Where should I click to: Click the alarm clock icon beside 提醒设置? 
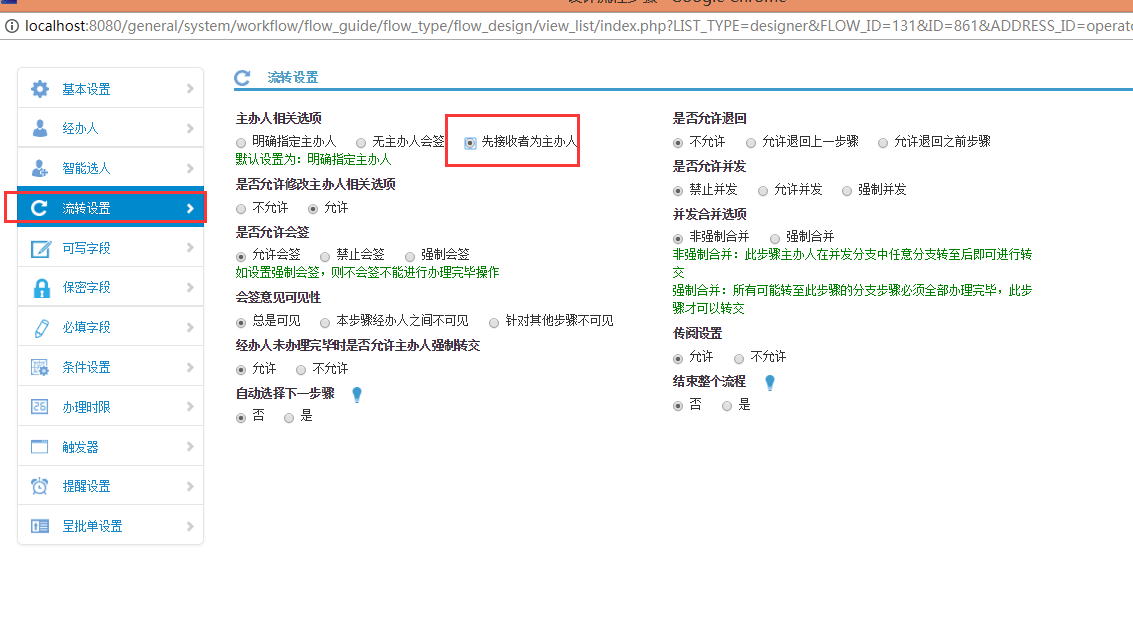[40, 486]
